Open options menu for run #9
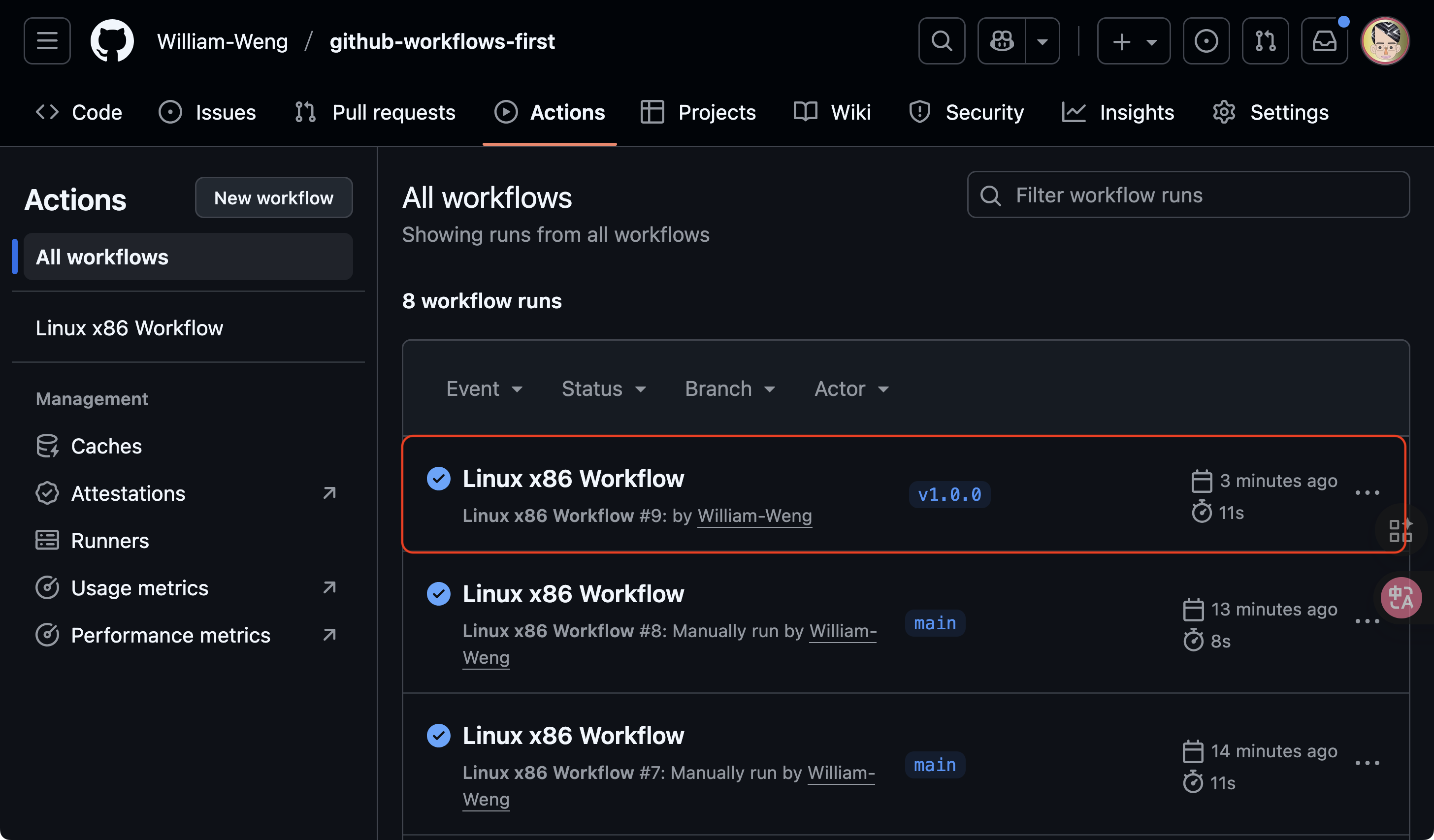The height and width of the screenshot is (840, 1434). [x=1366, y=493]
